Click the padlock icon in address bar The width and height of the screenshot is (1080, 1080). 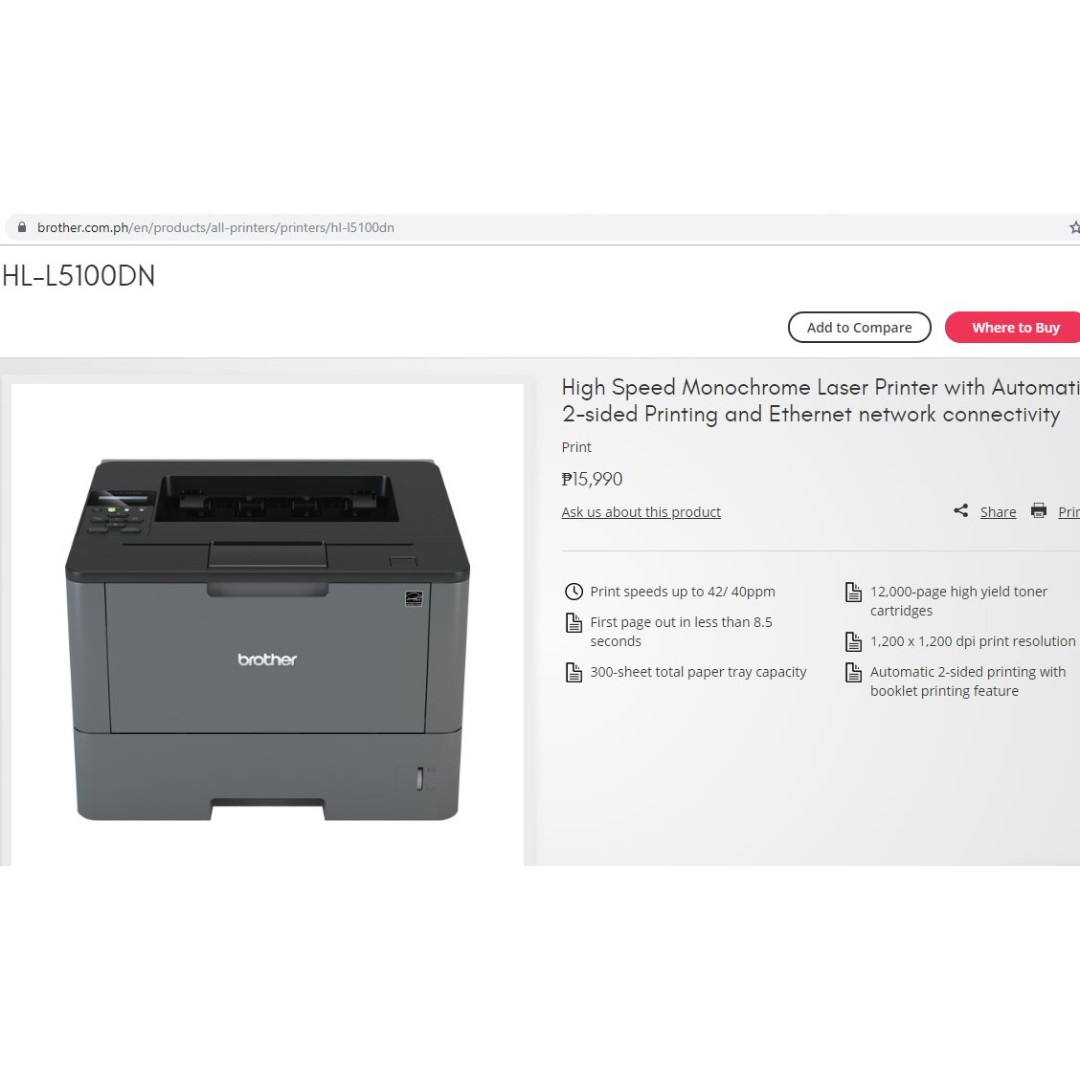[22, 227]
